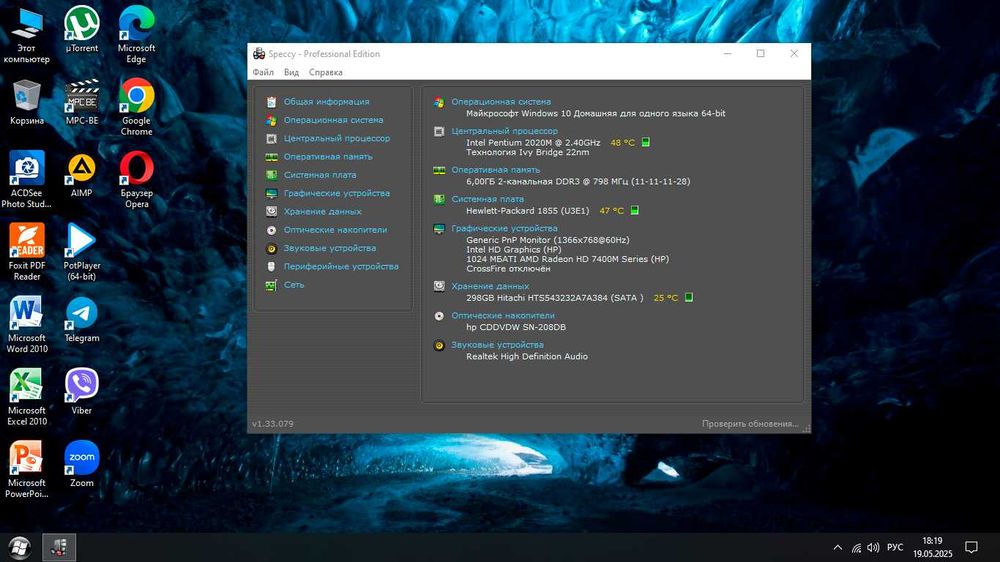Click the Speccy glasses icon in title bar
This screenshot has height=562, width=1000.
(259, 54)
